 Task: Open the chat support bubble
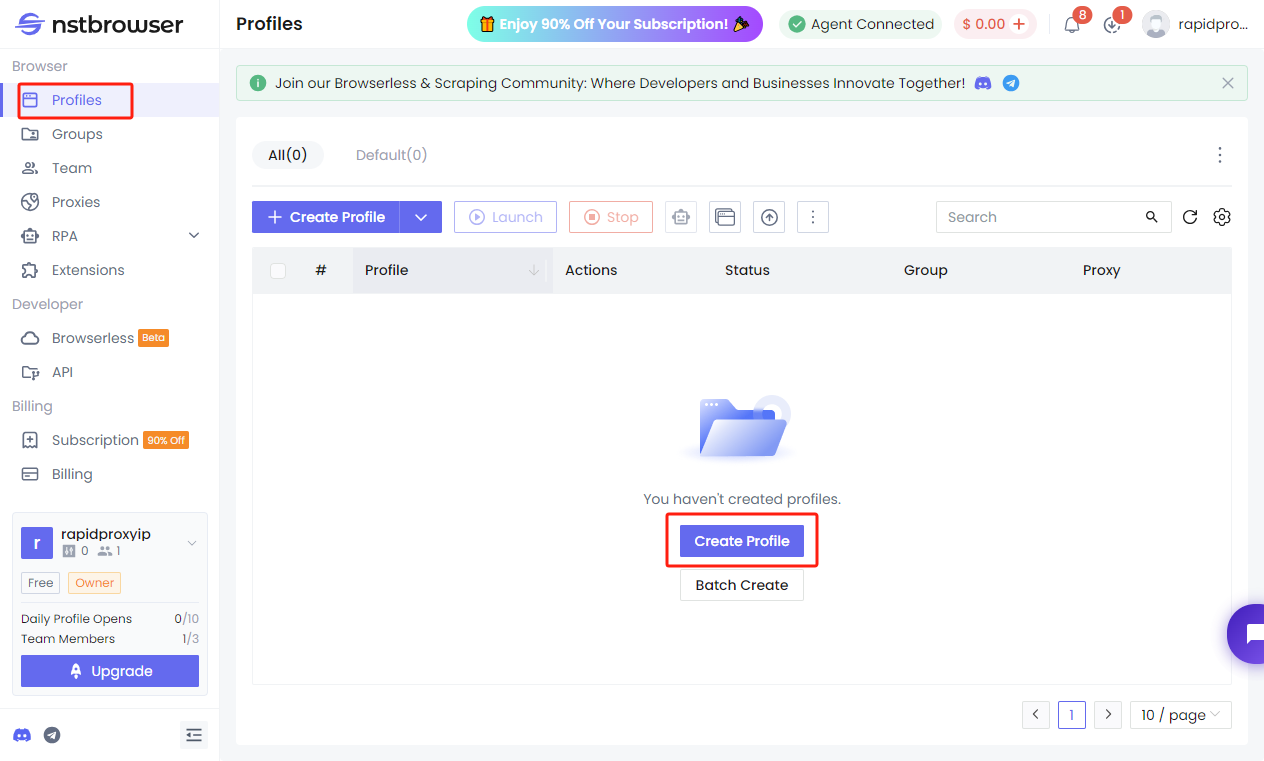[1248, 634]
